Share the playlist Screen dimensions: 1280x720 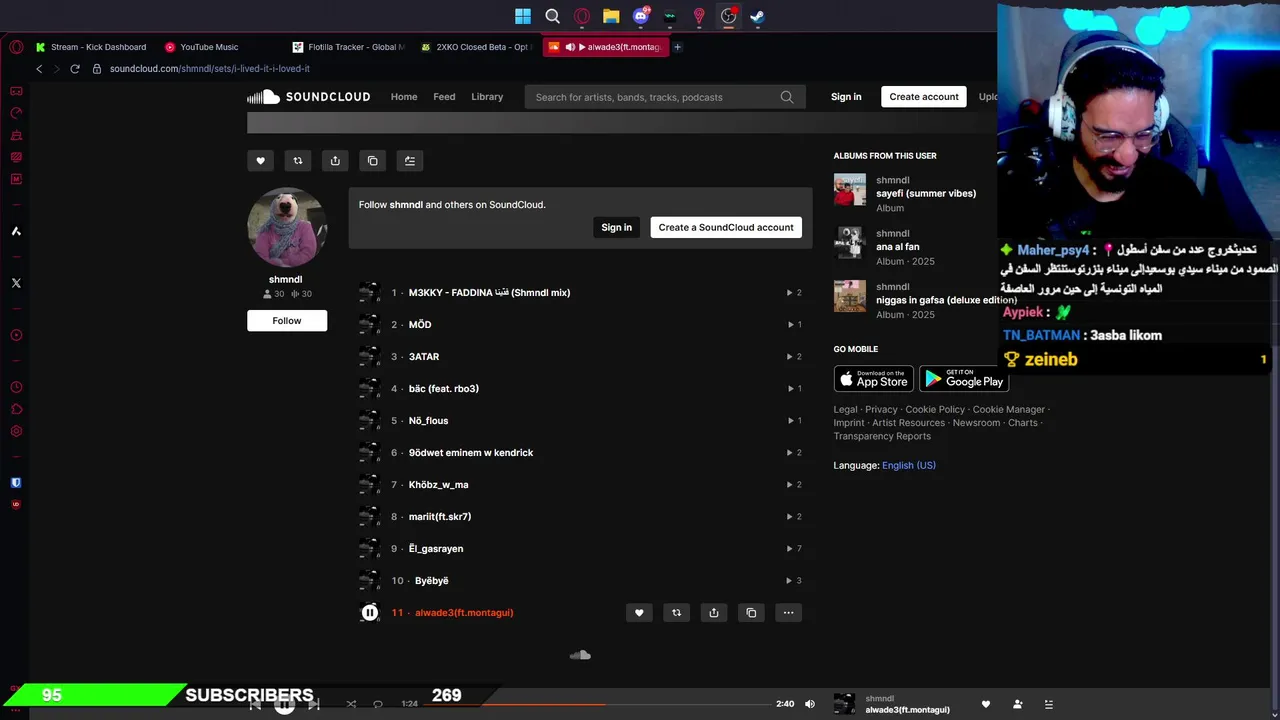click(335, 160)
